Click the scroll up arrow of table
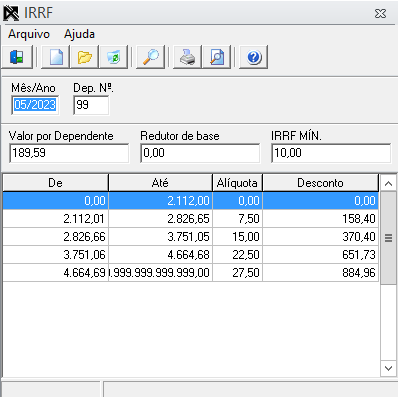The width and height of the screenshot is (398, 397). coord(388,183)
